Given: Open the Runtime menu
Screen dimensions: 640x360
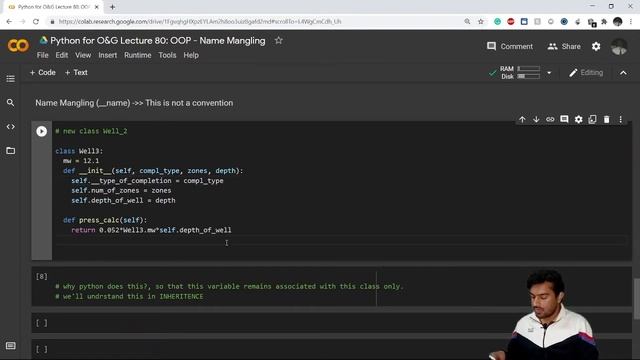Looking at the screenshot, I should 138,55.
